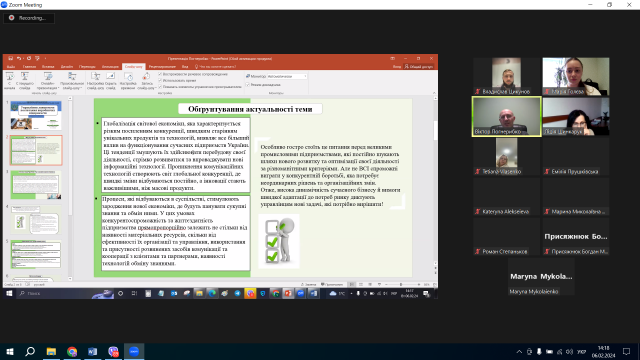Show hidden system tray icons chevron

coord(519,351)
